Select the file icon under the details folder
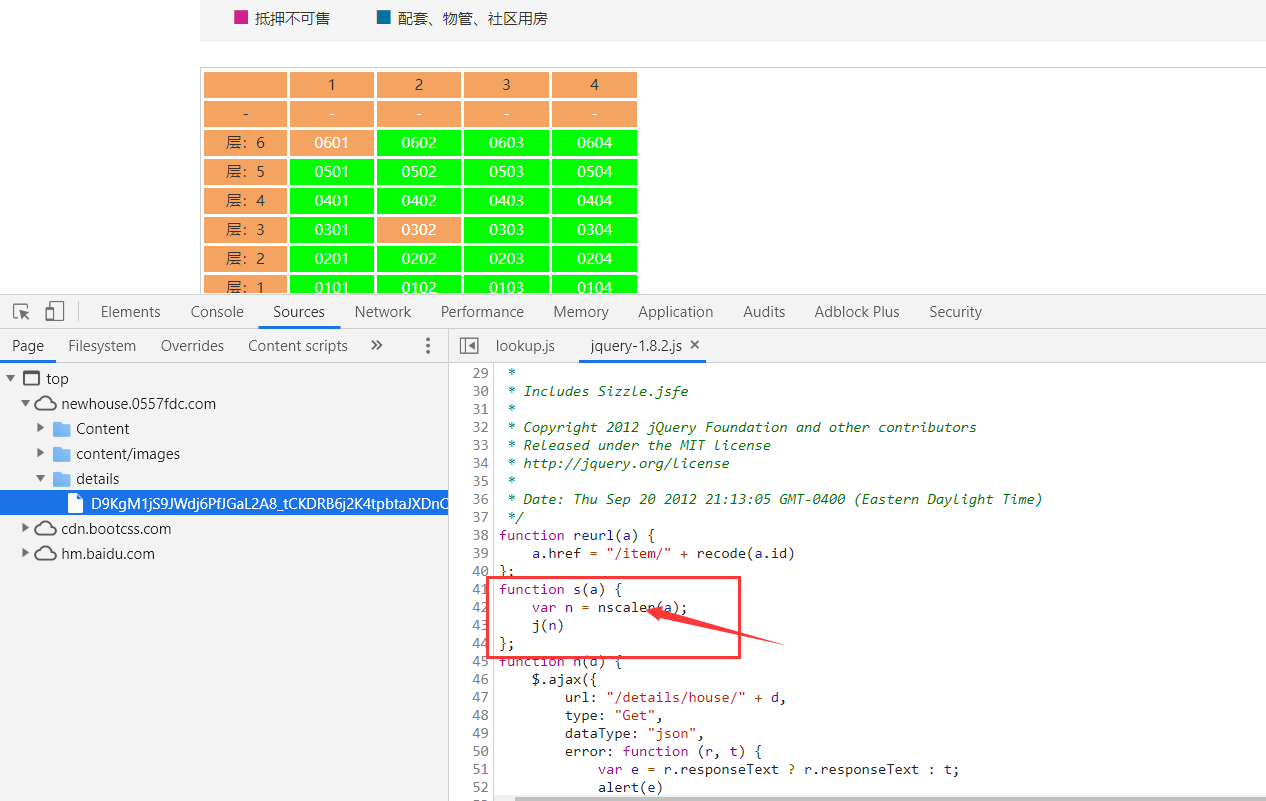 75,504
